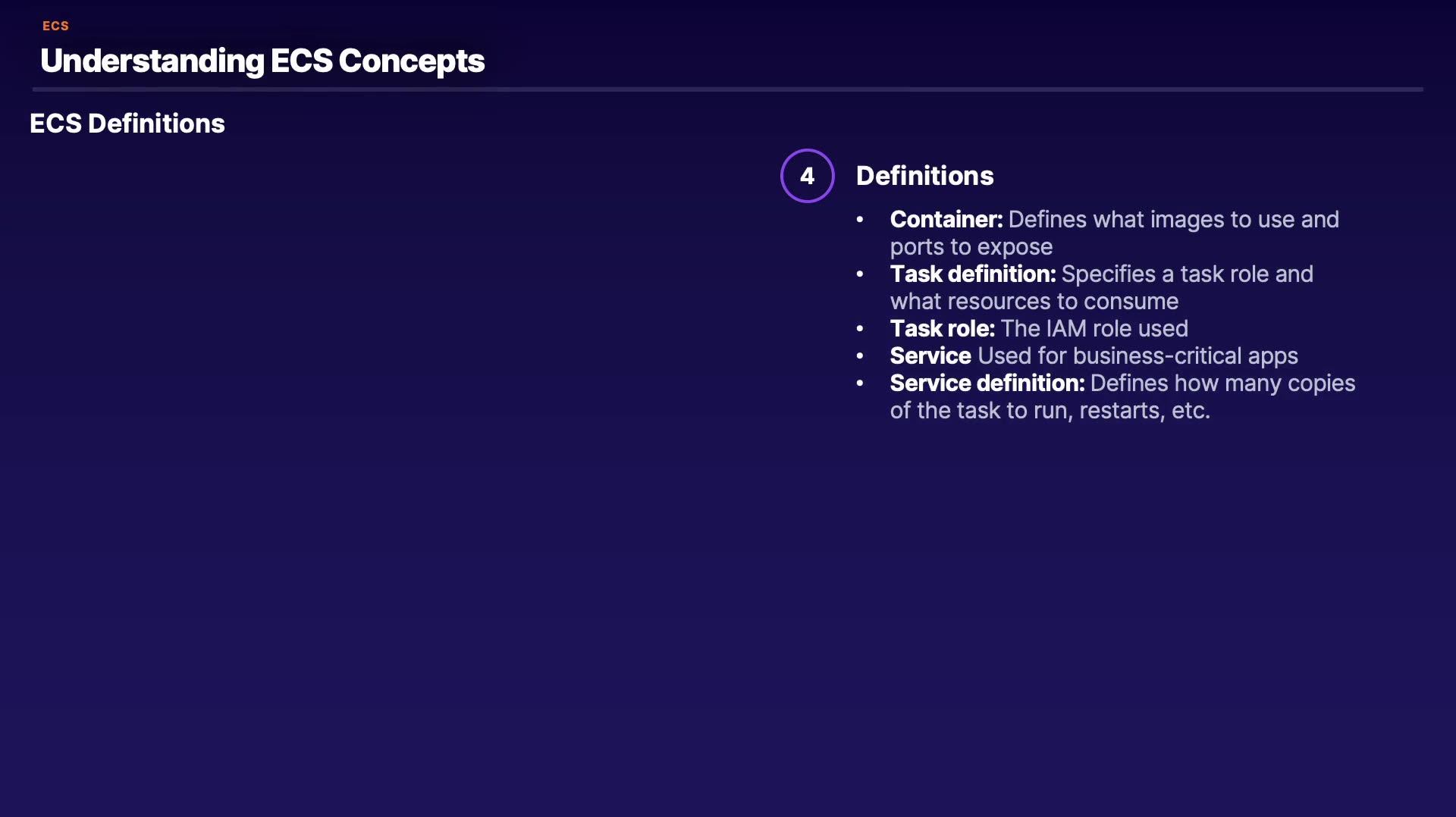Click the bullet dot beside Container
This screenshot has width=1456, height=817.
click(x=860, y=220)
